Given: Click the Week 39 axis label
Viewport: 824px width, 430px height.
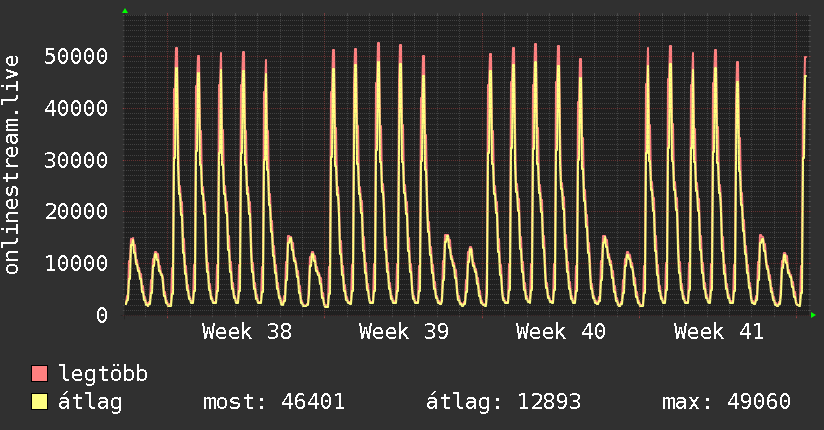Looking at the screenshot, I should tap(404, 332).
